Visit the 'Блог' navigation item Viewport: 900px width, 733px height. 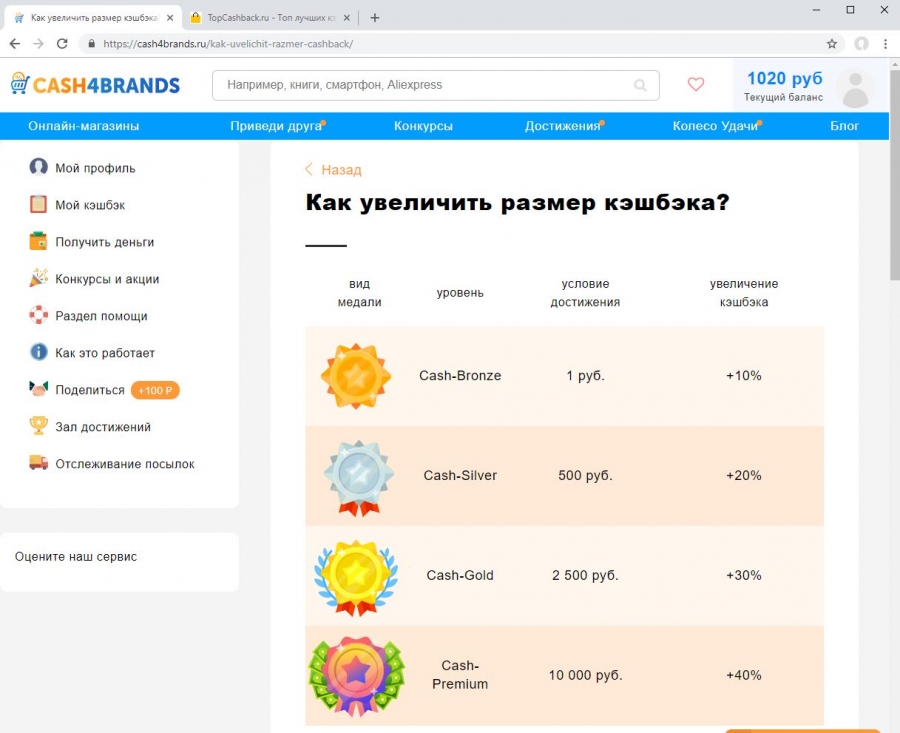(844, 126)
